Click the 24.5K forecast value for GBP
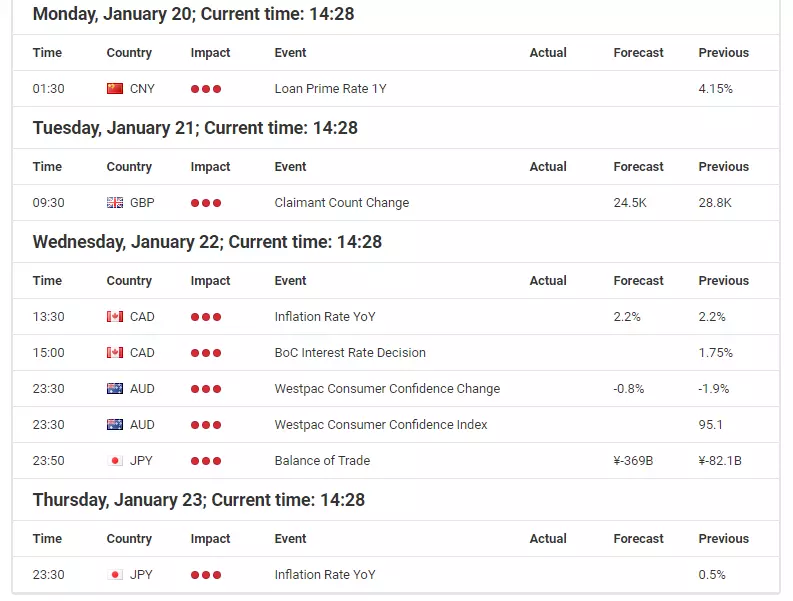 click(630, 203)
